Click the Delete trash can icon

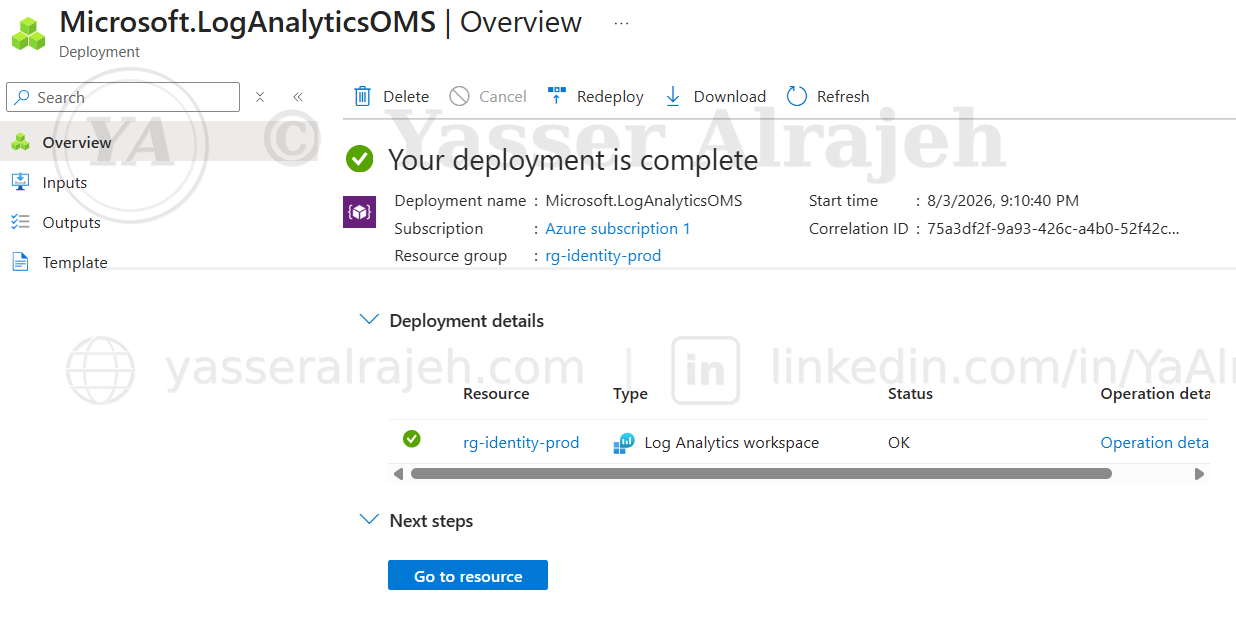(x=362, y=96)
